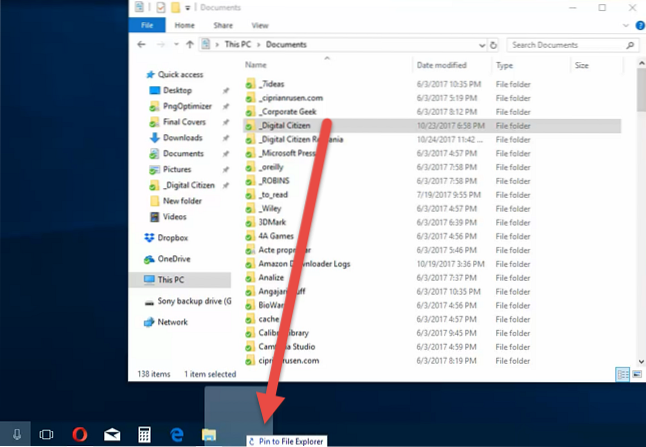
Task: Switch to the View ribbon tab
Action: pyautogui.click(x=260, y=24)
